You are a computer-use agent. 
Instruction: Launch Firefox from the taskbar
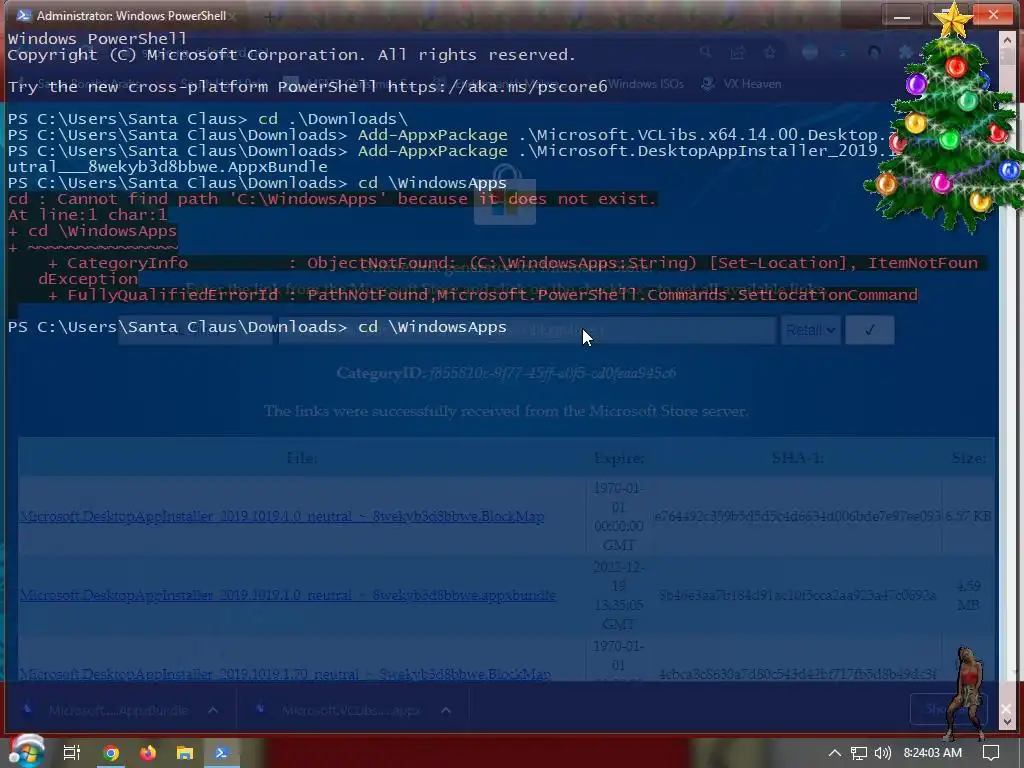[x=148, y=753]
